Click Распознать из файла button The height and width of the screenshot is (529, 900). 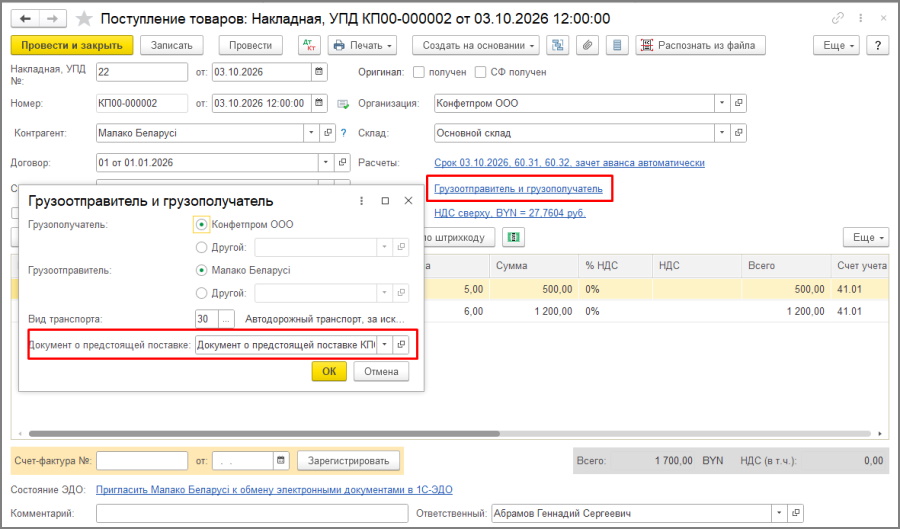700,45
